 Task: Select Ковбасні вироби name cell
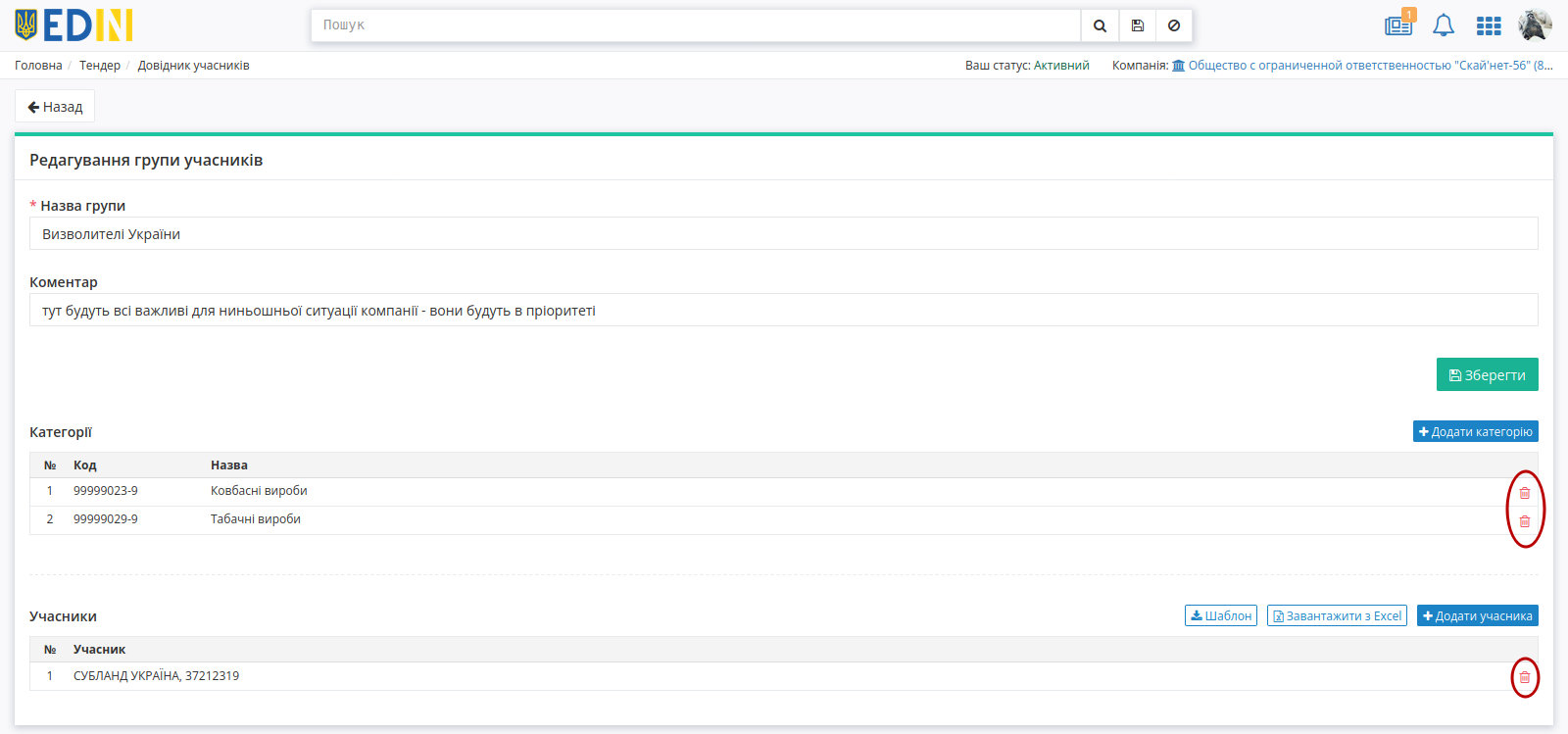259,491
